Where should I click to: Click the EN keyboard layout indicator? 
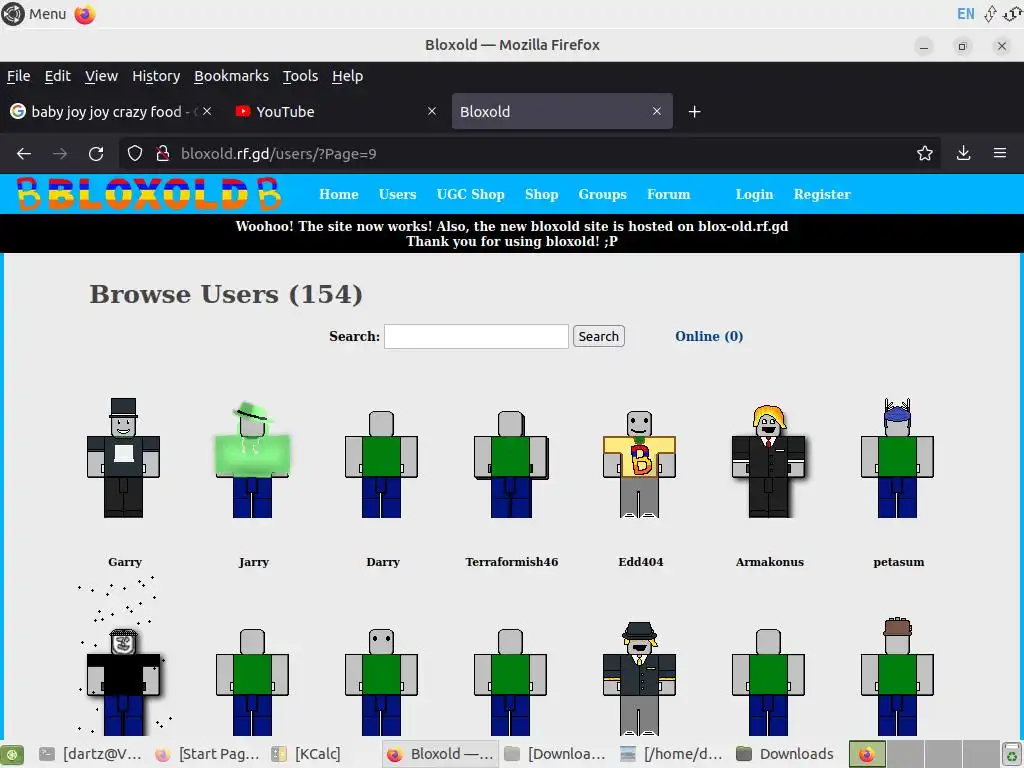(x=965, y=14)
